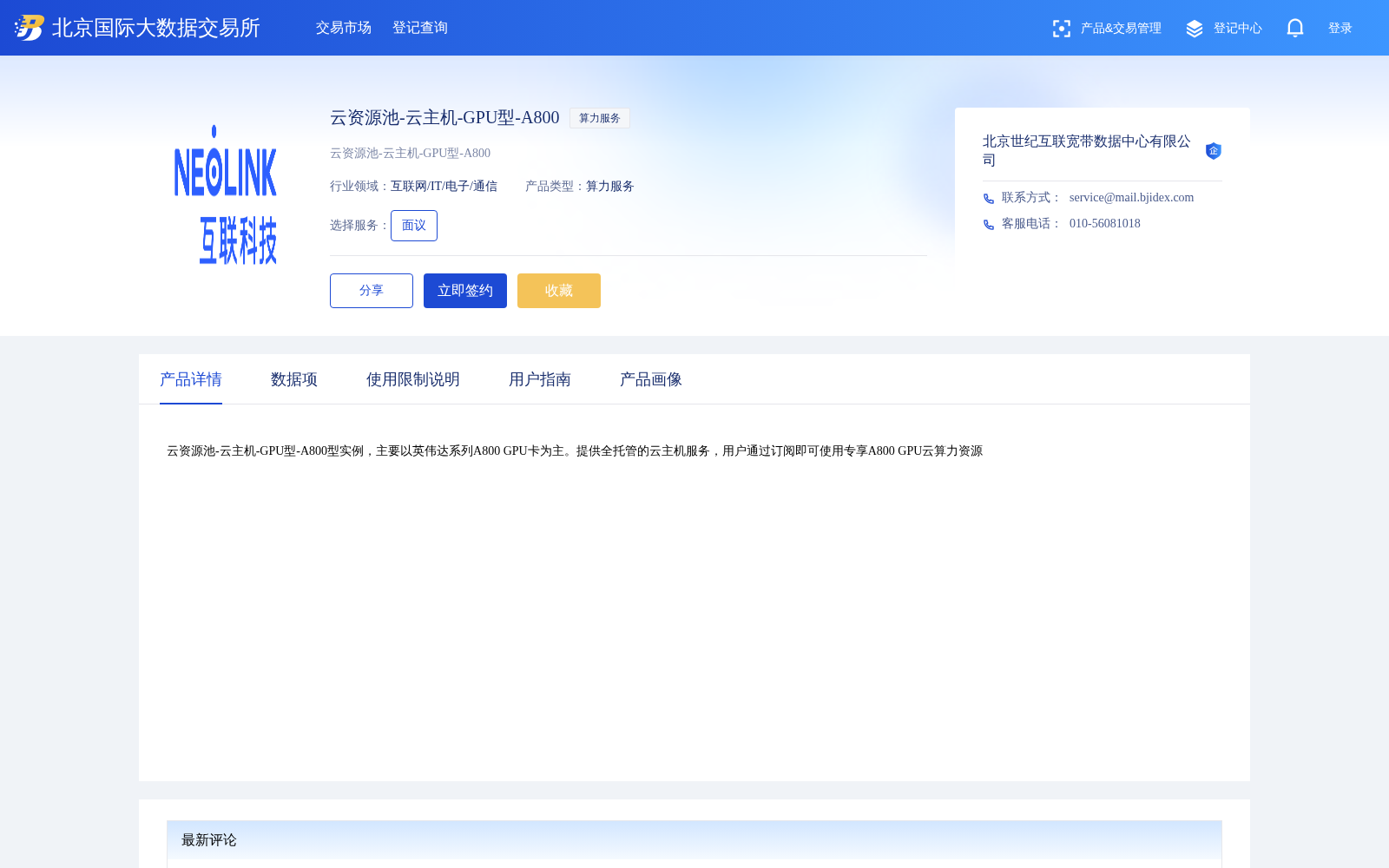Click the Beijing data exchange logo icon
The height and width of the screenshot is (868, 1389).
(x=29, y=28)
